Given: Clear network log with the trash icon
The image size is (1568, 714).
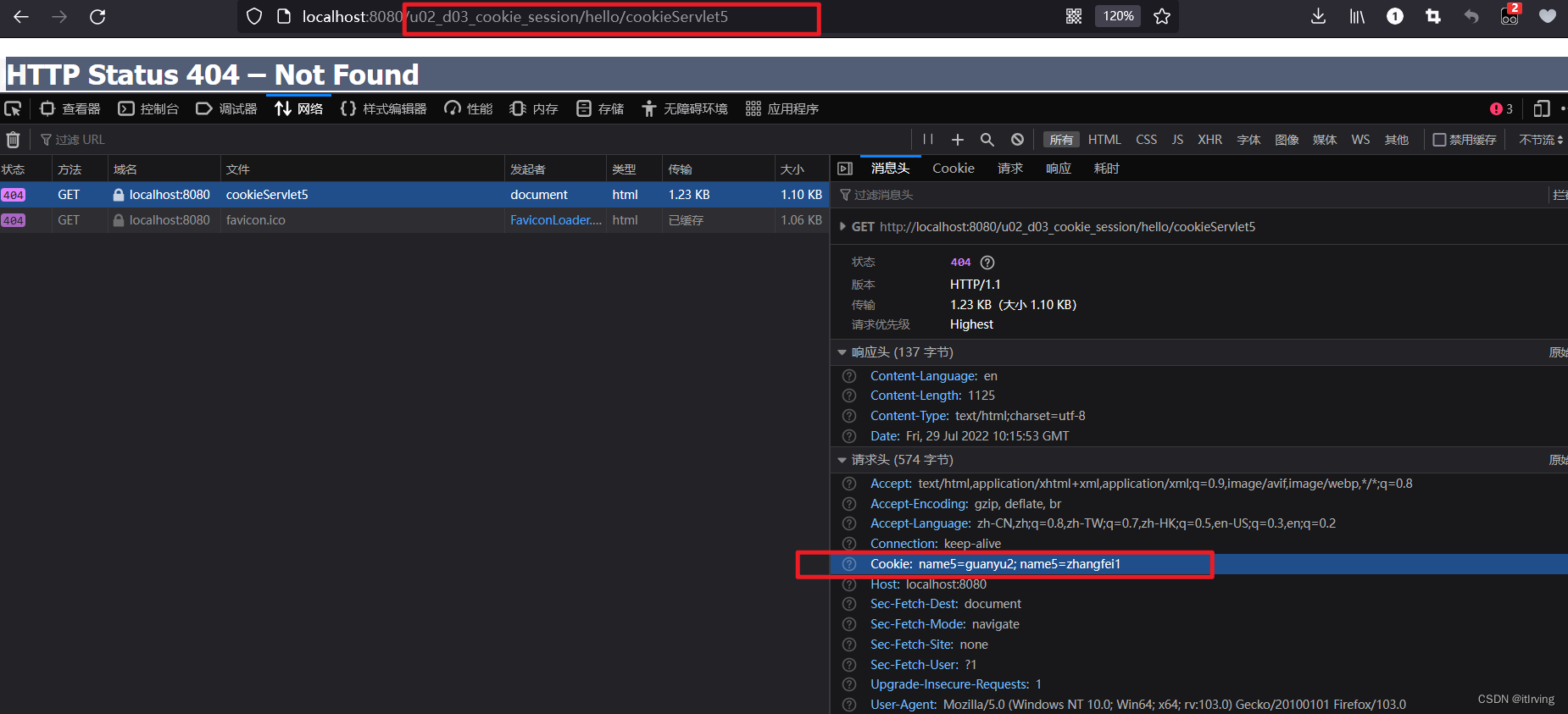Looking at the screenshot, I should [13, 140].
